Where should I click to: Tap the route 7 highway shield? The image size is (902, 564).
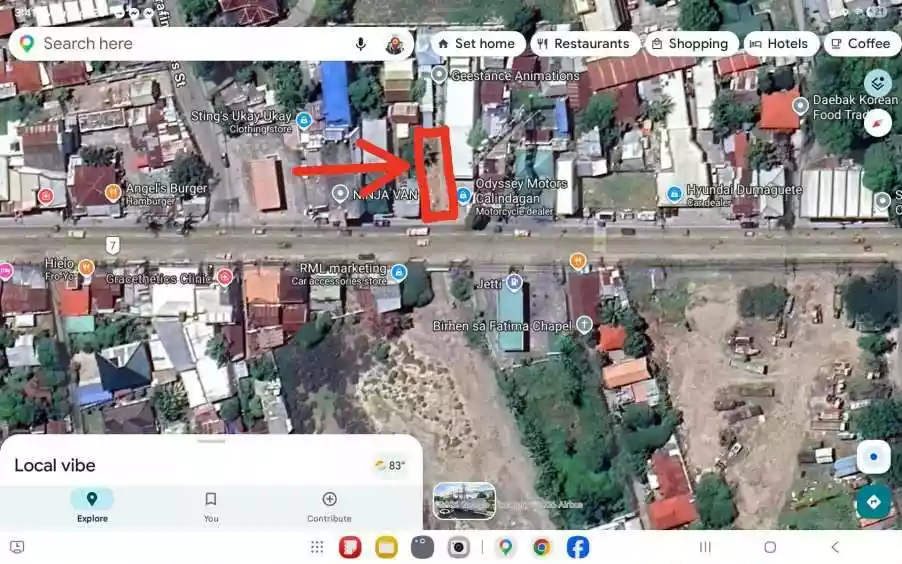113,246
